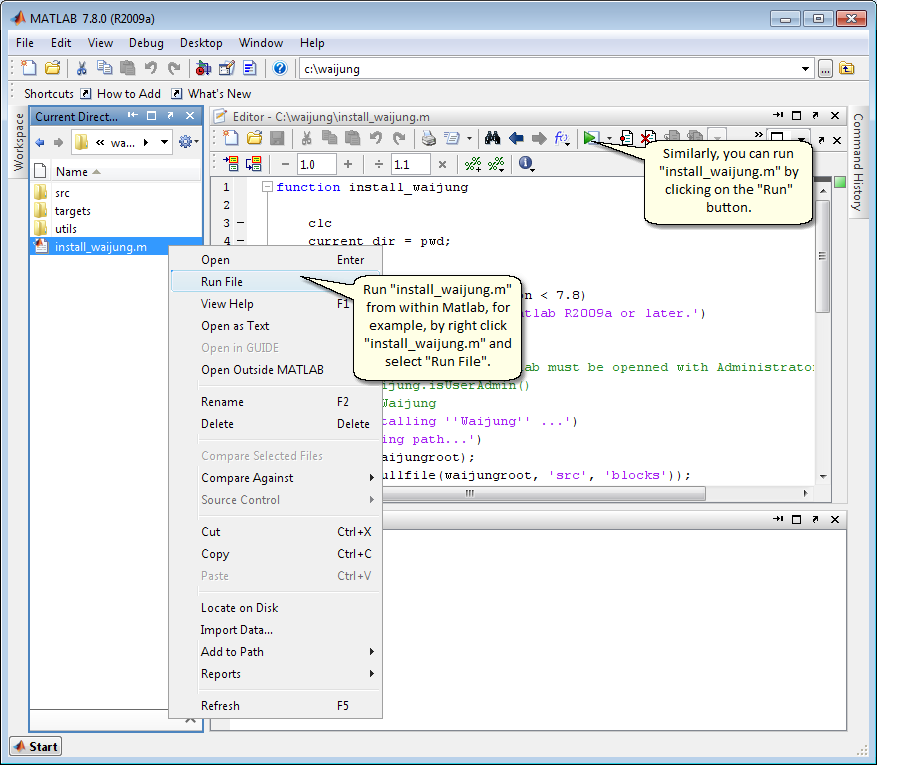Decrement value by 1.0 minus button
Screen dimensions: 900x765
tap(285, 164)
